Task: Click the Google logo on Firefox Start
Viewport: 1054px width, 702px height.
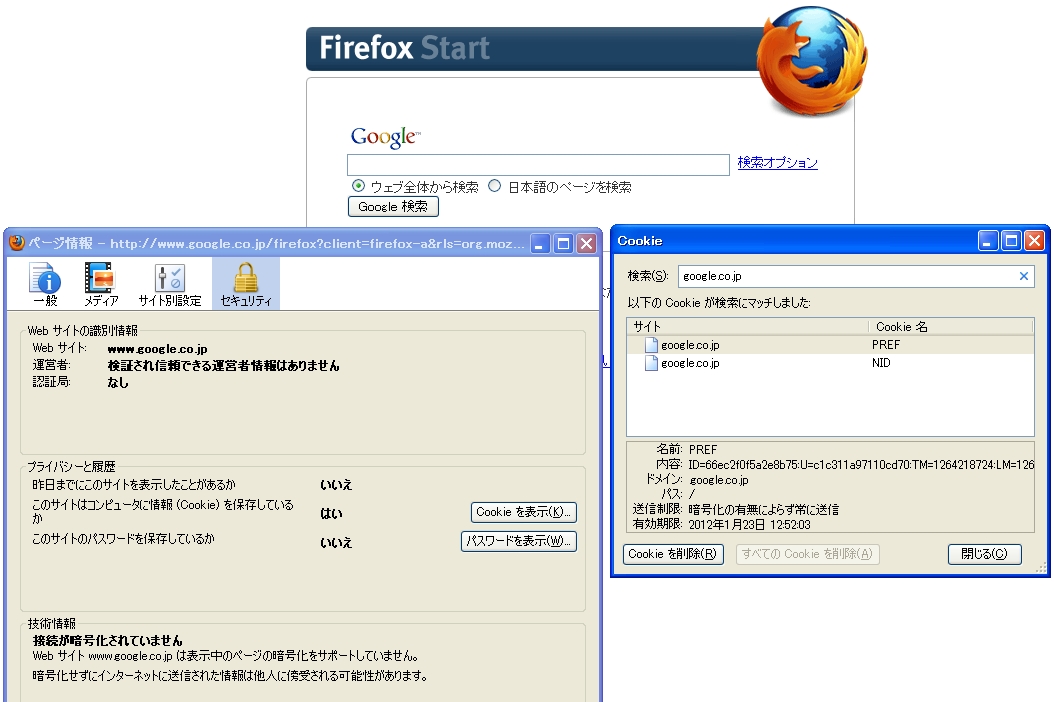Action: (385, 136)
